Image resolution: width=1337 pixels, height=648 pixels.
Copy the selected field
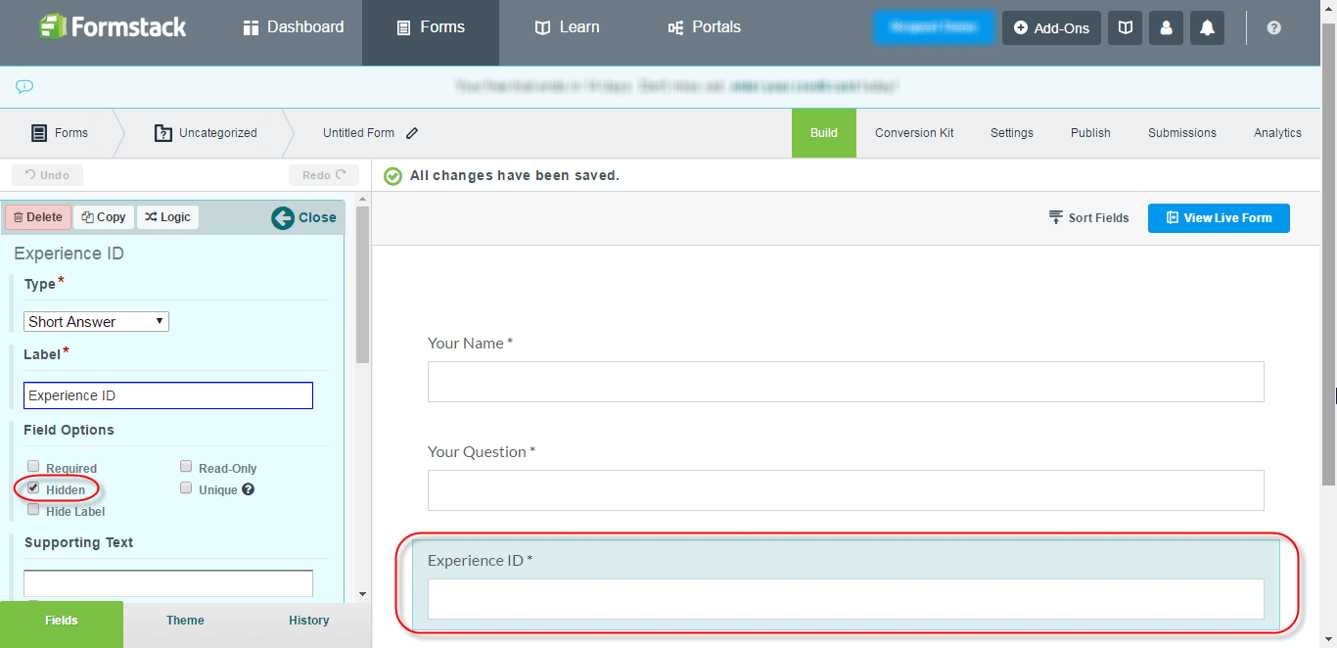[x=104, y=217]
